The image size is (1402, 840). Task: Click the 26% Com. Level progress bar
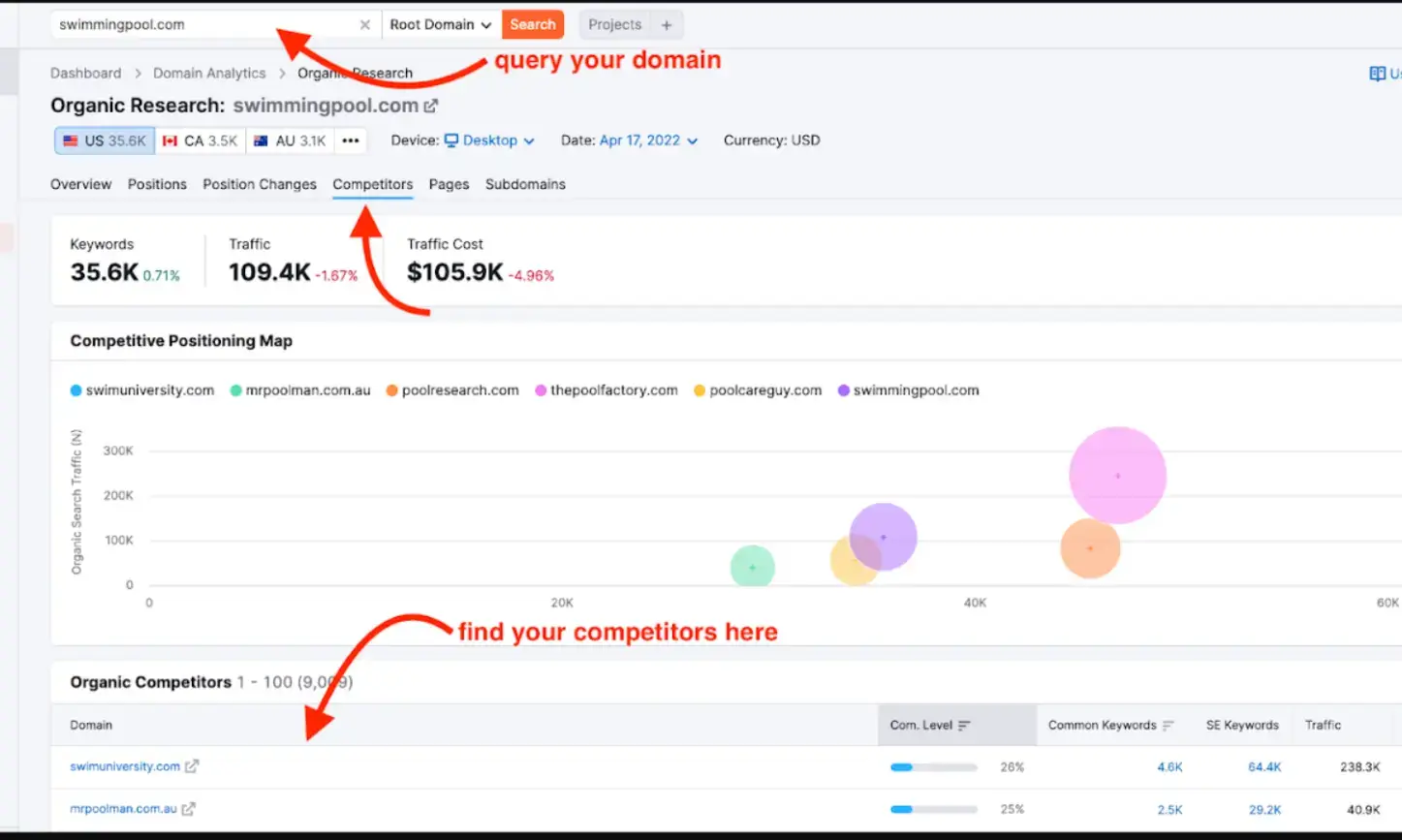[932, 766]
